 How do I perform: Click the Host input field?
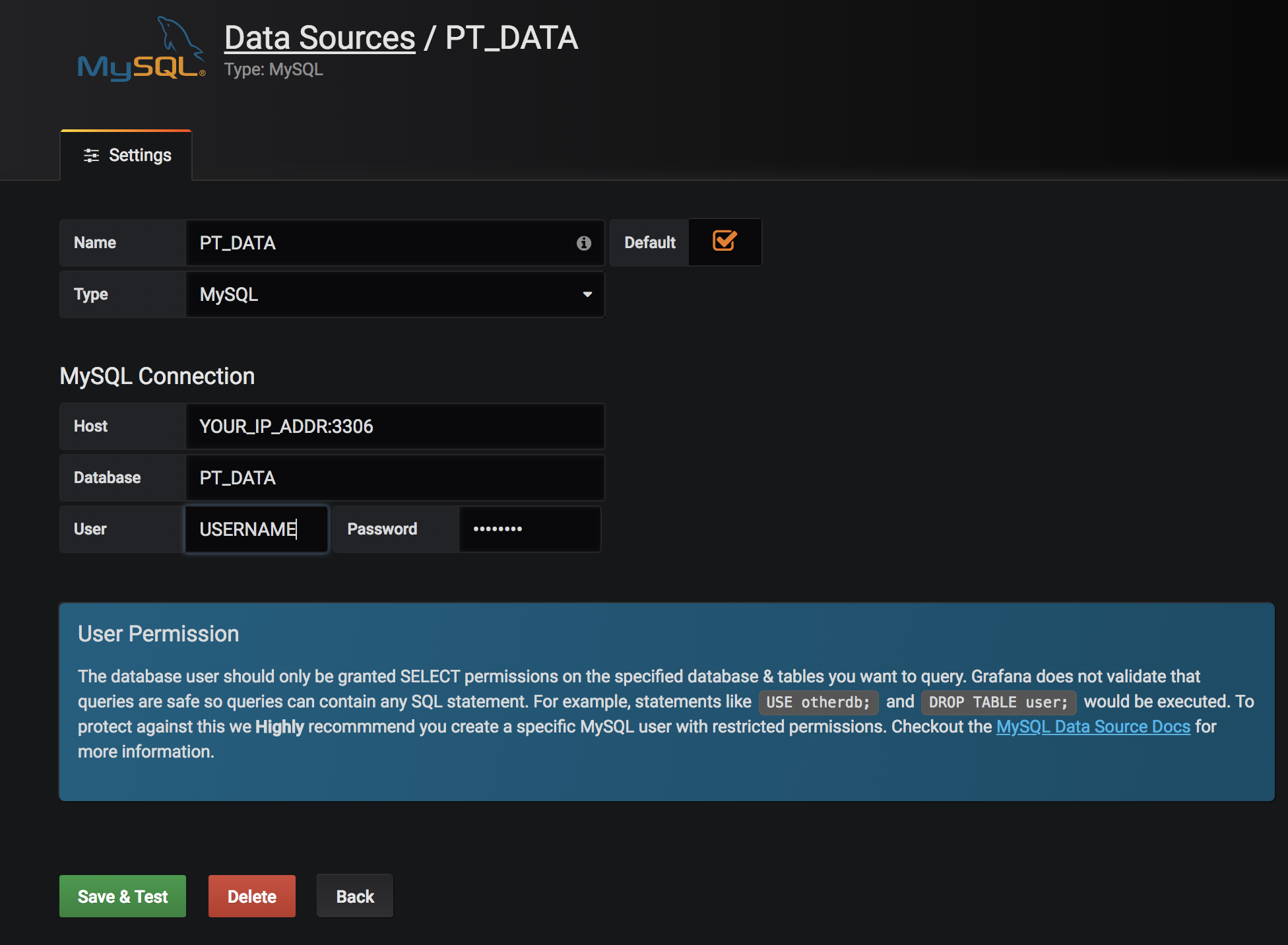[x=395, y=426]
